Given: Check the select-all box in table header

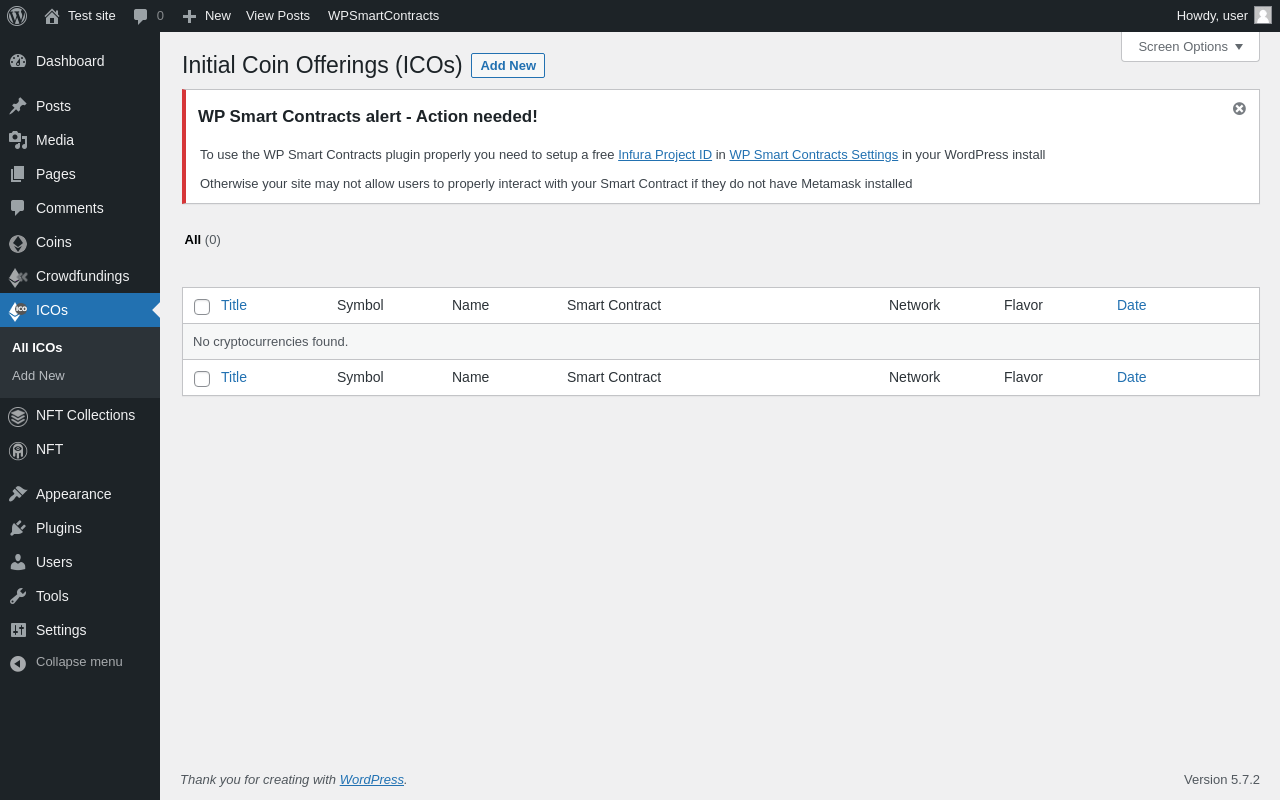Looking at the screenshot, I should 202,307.
